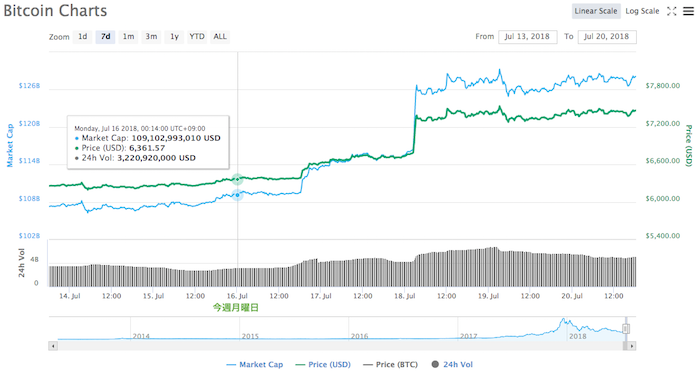Click the navigator right range handle

625,329
